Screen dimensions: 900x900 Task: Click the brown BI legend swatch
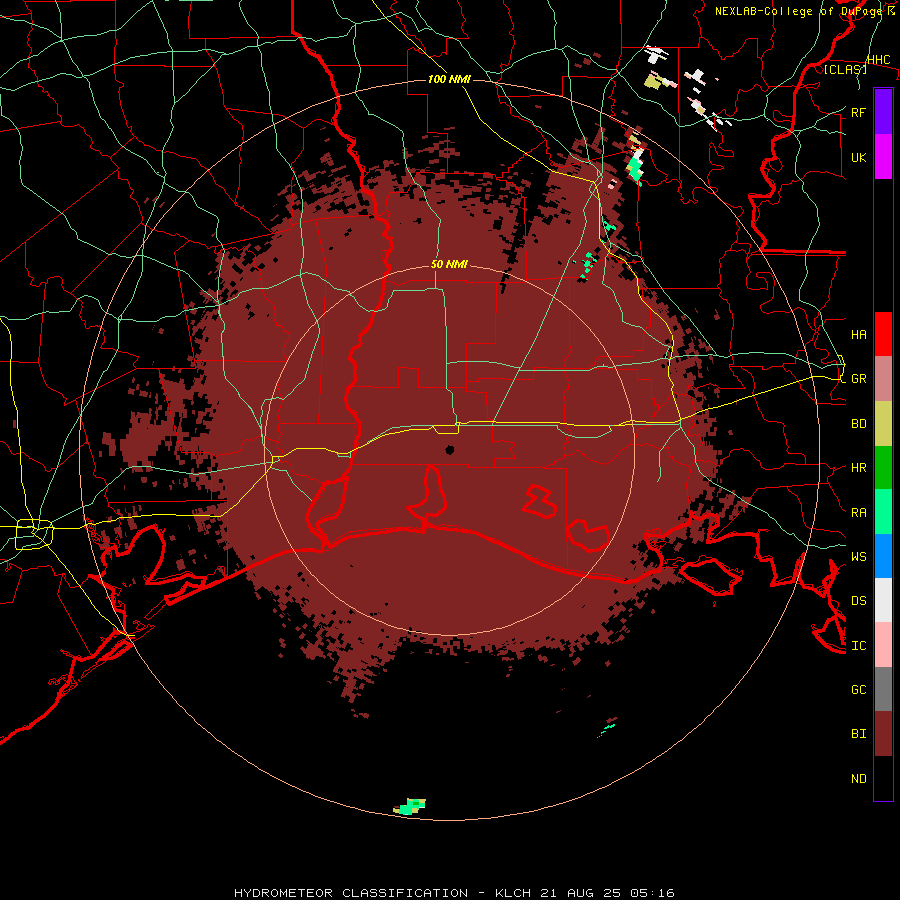point(883,734)
